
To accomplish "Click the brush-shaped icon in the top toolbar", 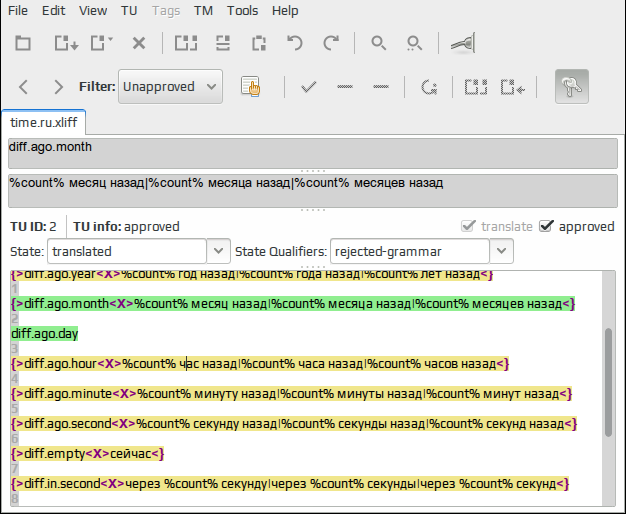I will (x=463, y=43).
